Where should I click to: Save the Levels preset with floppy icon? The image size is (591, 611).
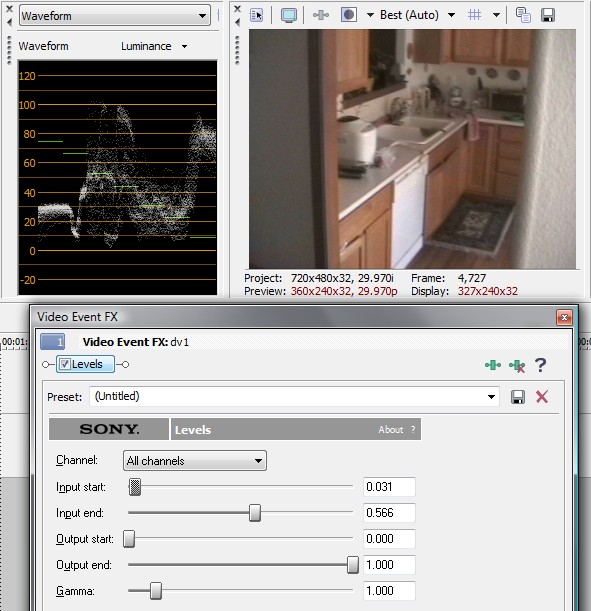(518, 397)
